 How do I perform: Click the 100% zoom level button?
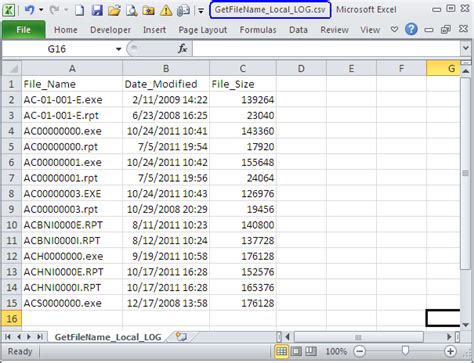click(336, 351)
